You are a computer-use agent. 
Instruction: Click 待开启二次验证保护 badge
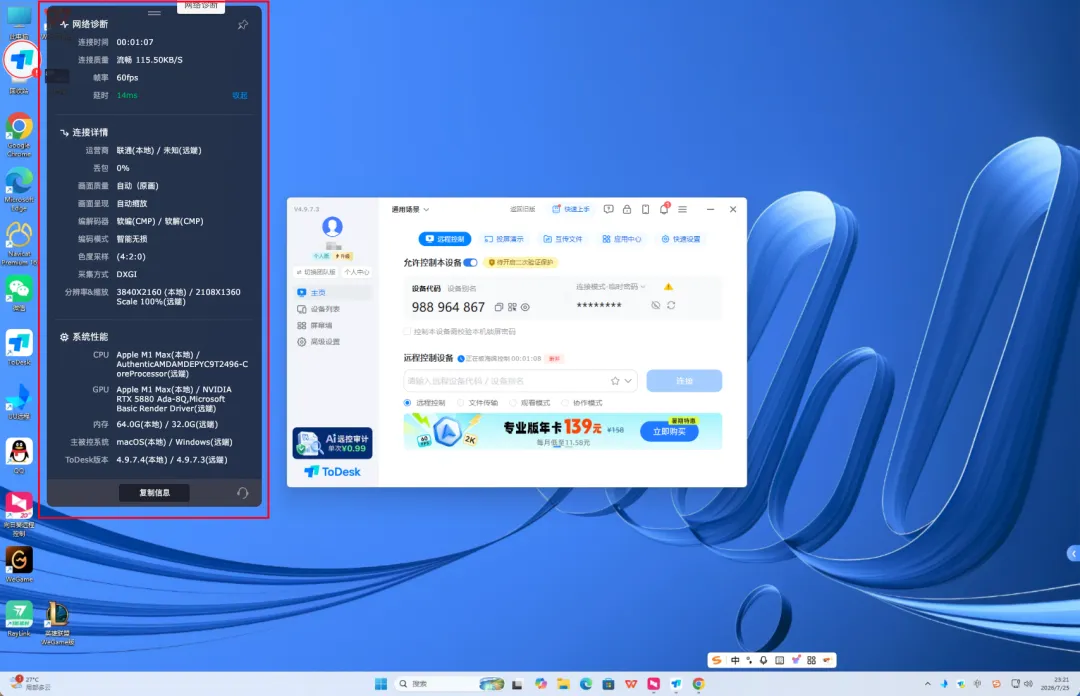[x=521, y=263]
